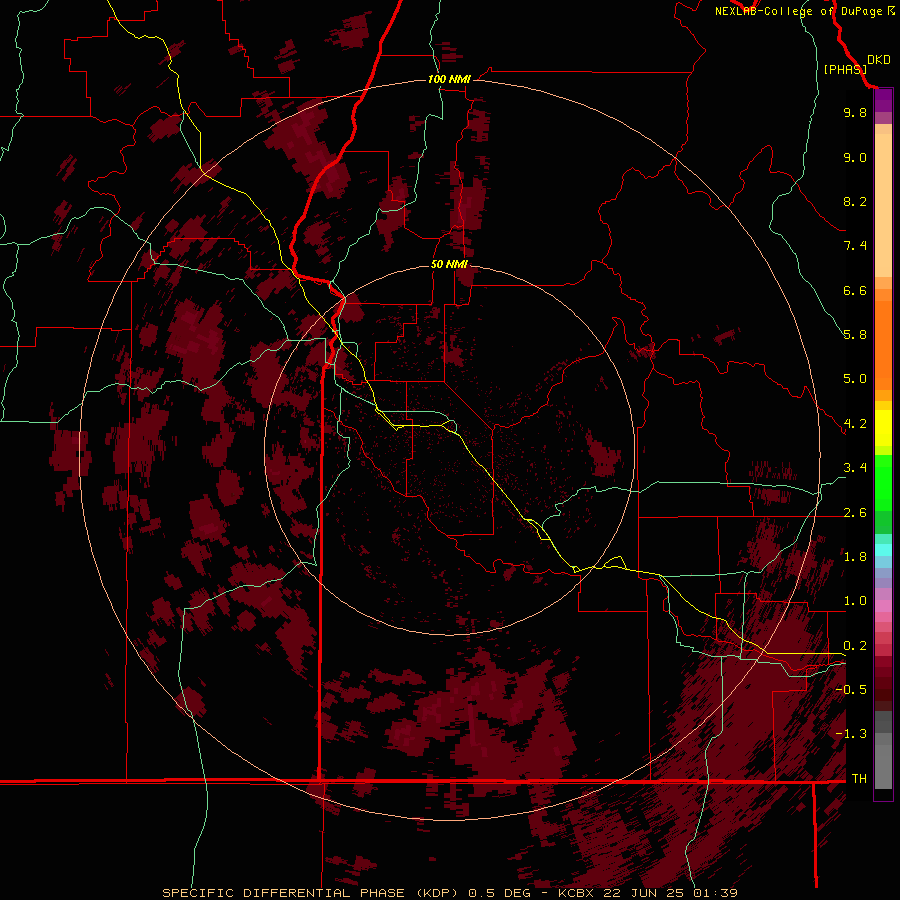Click the 9.8 scale value
The image size is (900, 900).
point(855,112)
